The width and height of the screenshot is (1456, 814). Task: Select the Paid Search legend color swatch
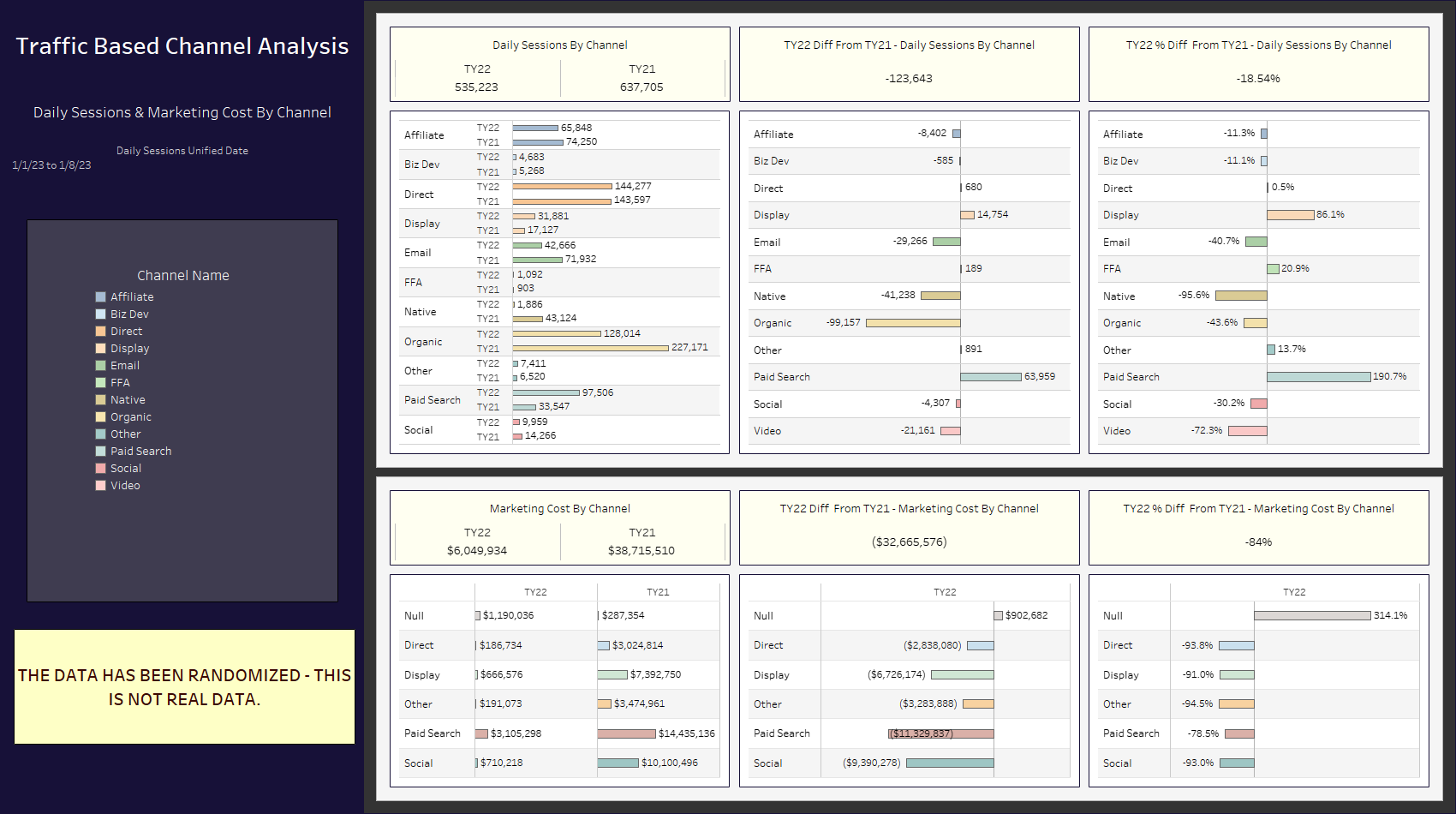point(100,452)
